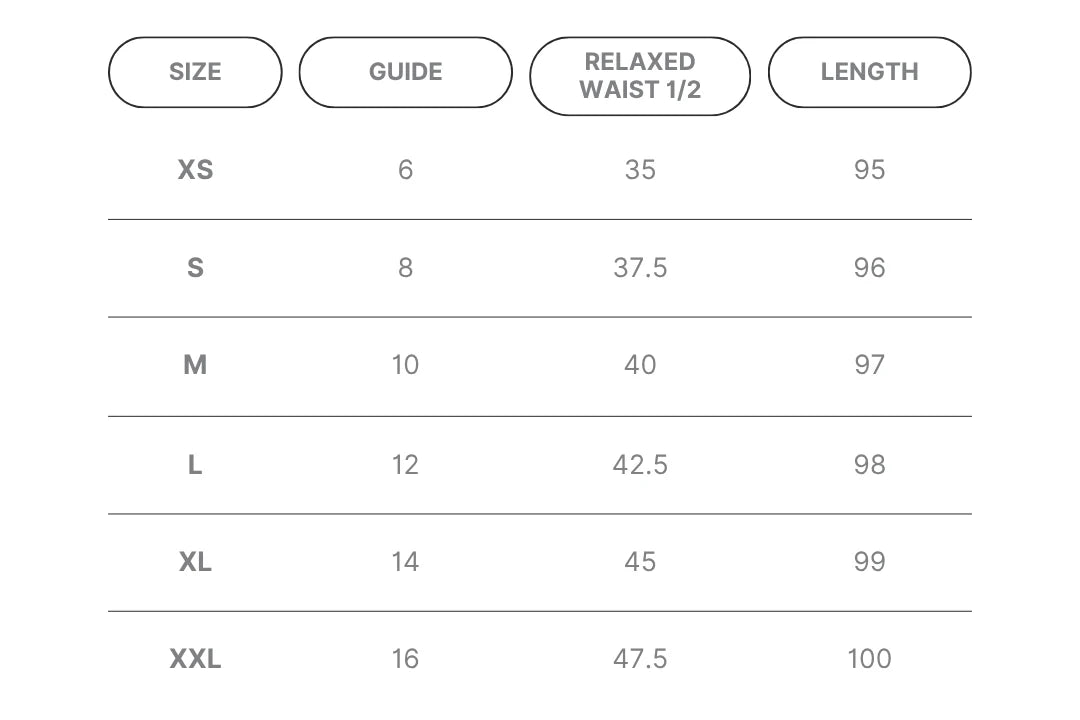Viewport: 1080px width, 720px height.
Task: Click guide value 16 in XXL row
Action: pos(406,659)
